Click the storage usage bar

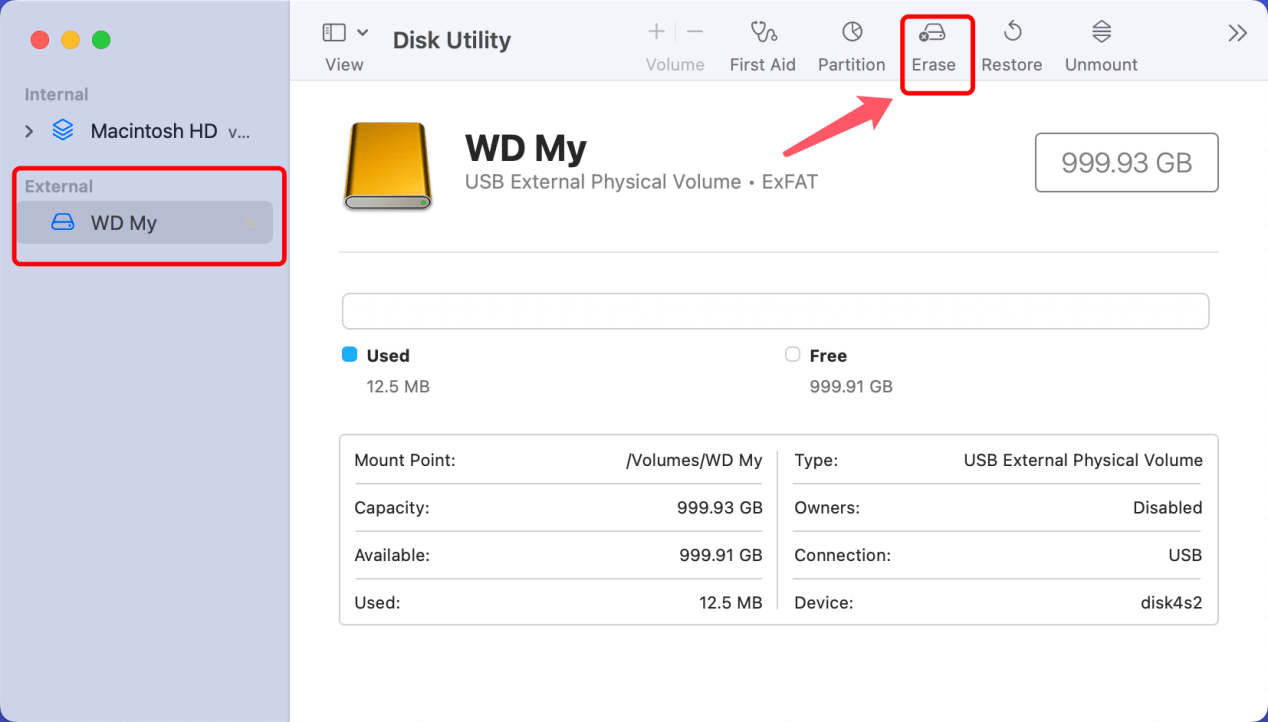(775, 311)
